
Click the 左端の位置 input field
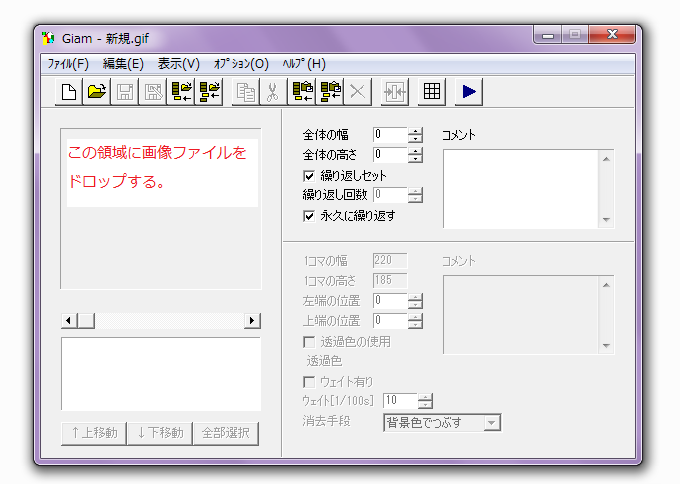[390, 301]
